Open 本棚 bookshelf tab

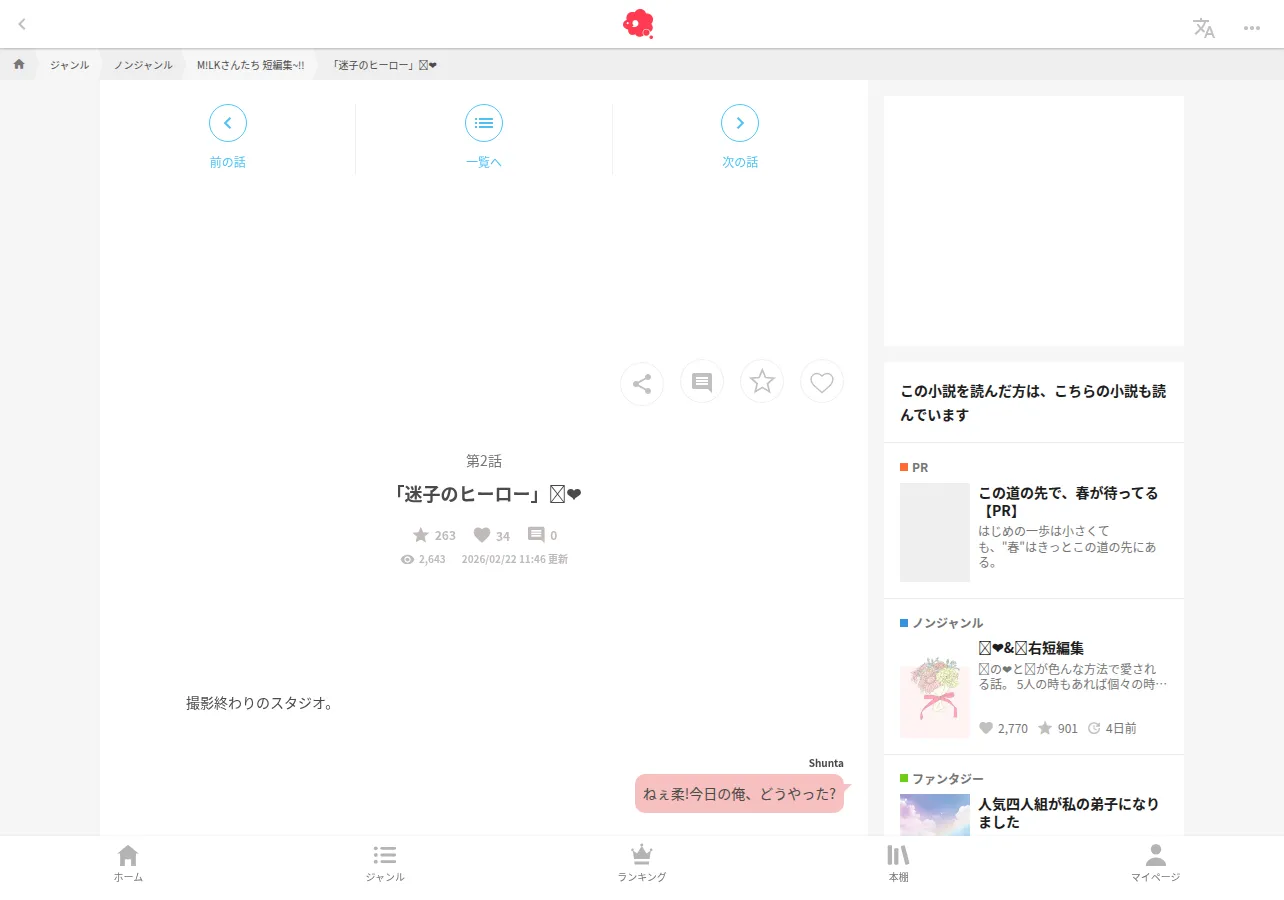point(898,864)
